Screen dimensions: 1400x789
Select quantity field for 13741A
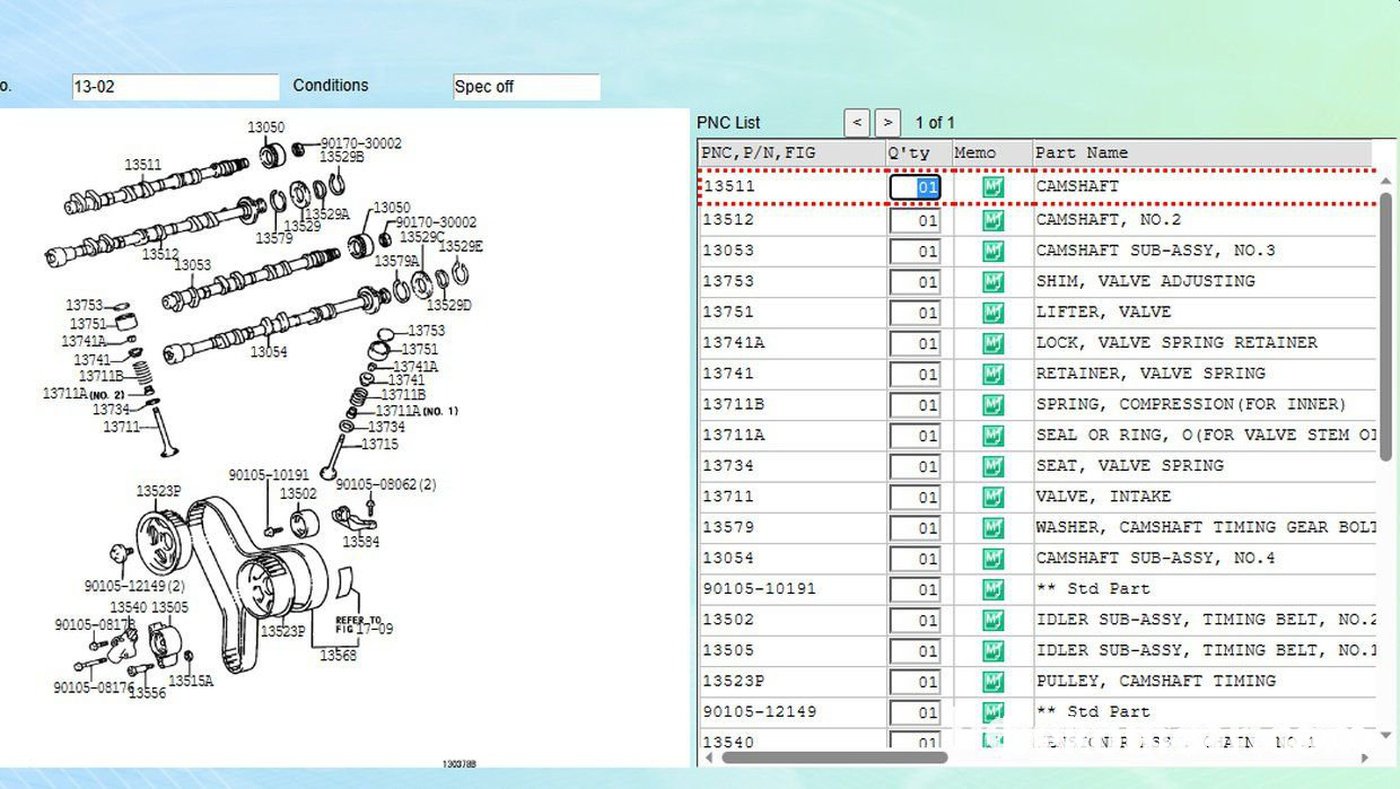point(915,344)
